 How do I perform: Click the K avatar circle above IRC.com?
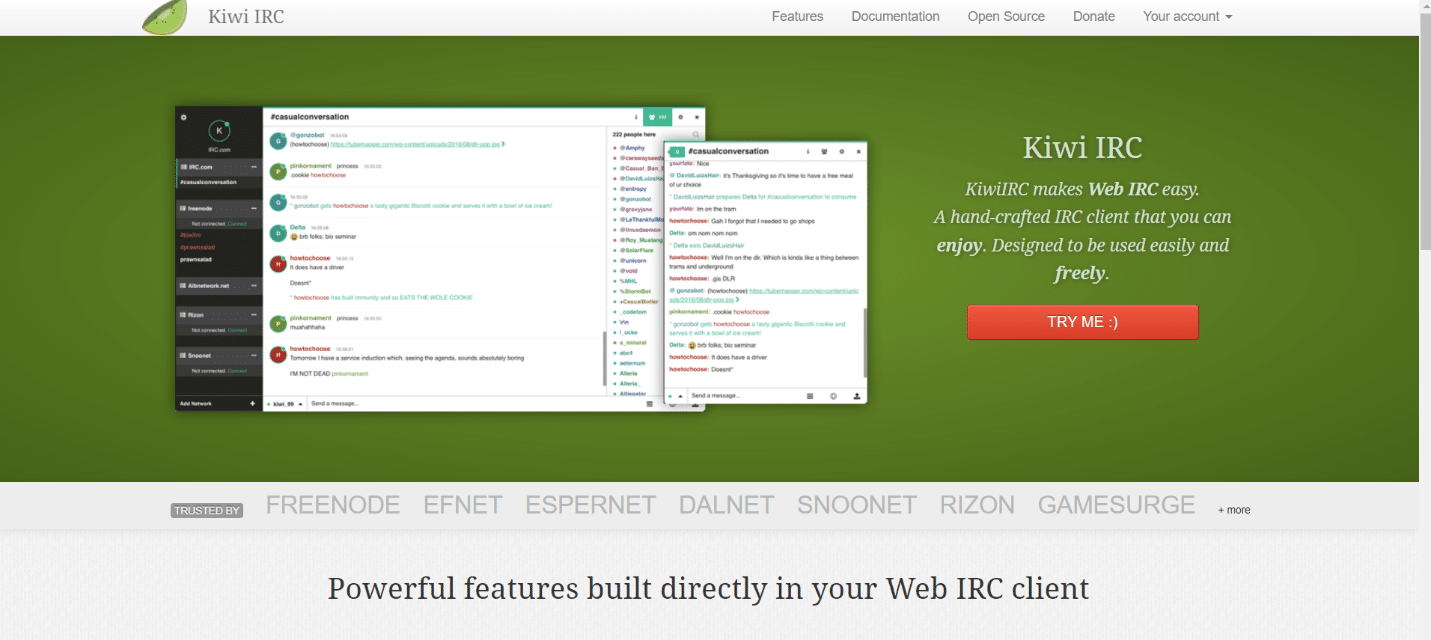pos(219,131)
